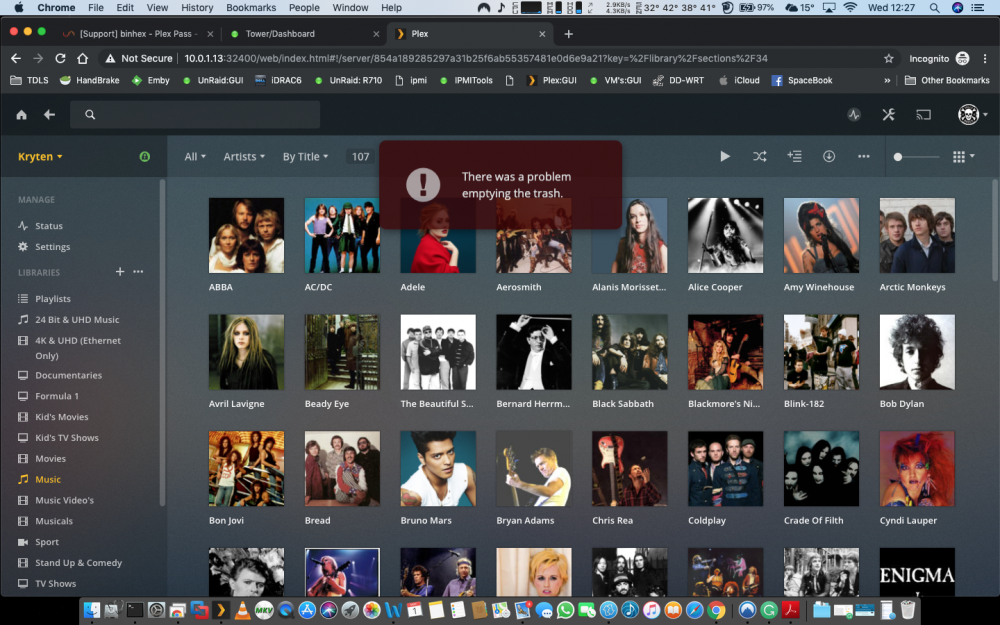Open the Plex activity icon
The width and height of the screenshot is (1000, 625).
pyautogui.click(x=854, y=115)
